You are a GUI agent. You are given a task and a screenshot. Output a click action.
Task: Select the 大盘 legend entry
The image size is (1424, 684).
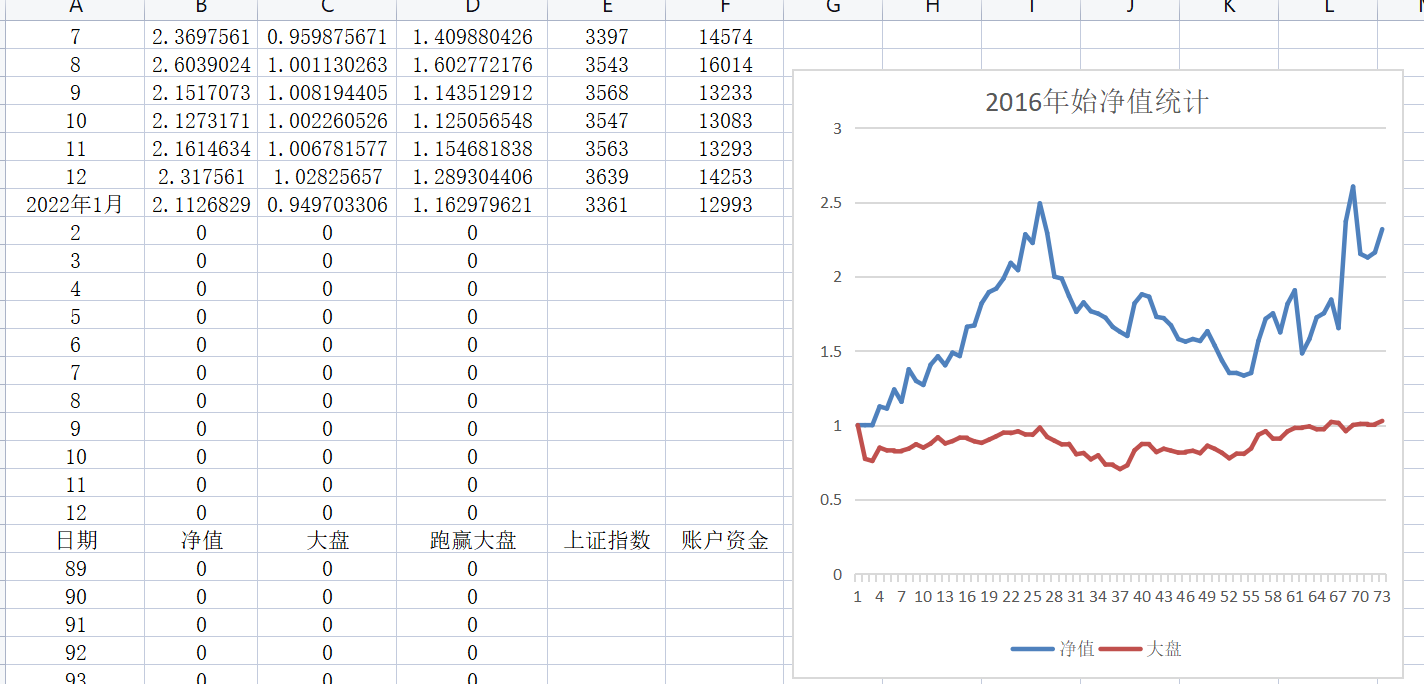1140,648
